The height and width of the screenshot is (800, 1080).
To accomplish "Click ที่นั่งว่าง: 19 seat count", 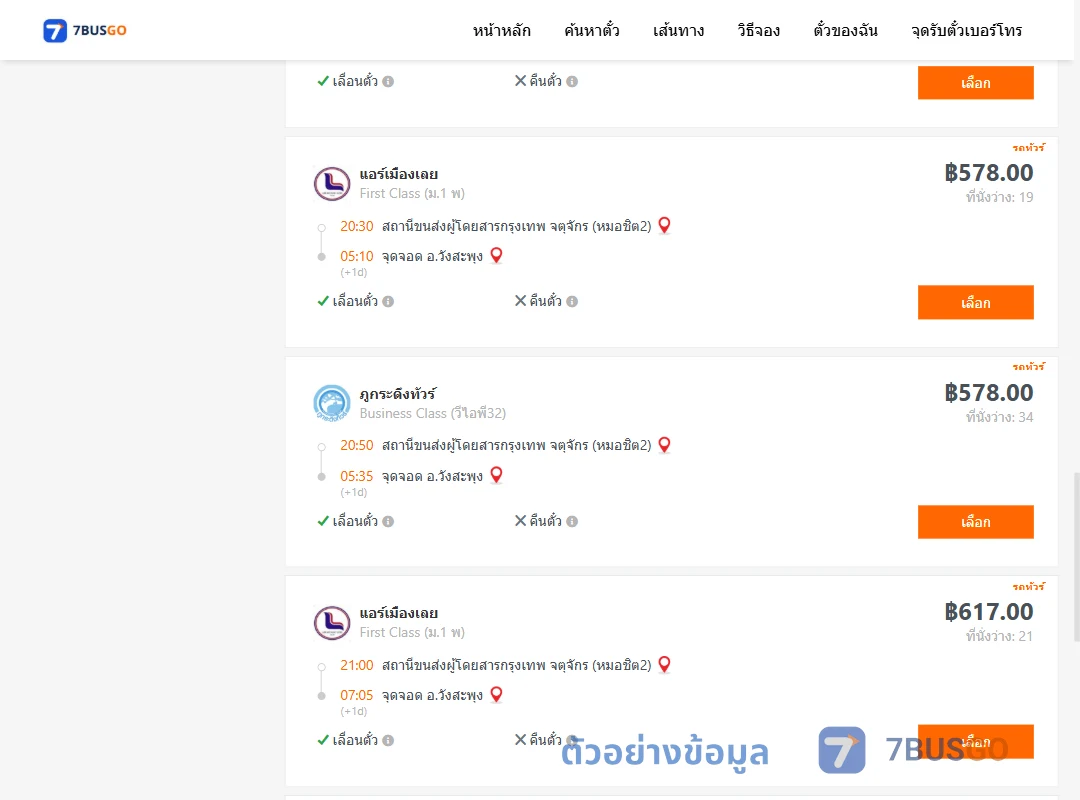I will (999, 197).
